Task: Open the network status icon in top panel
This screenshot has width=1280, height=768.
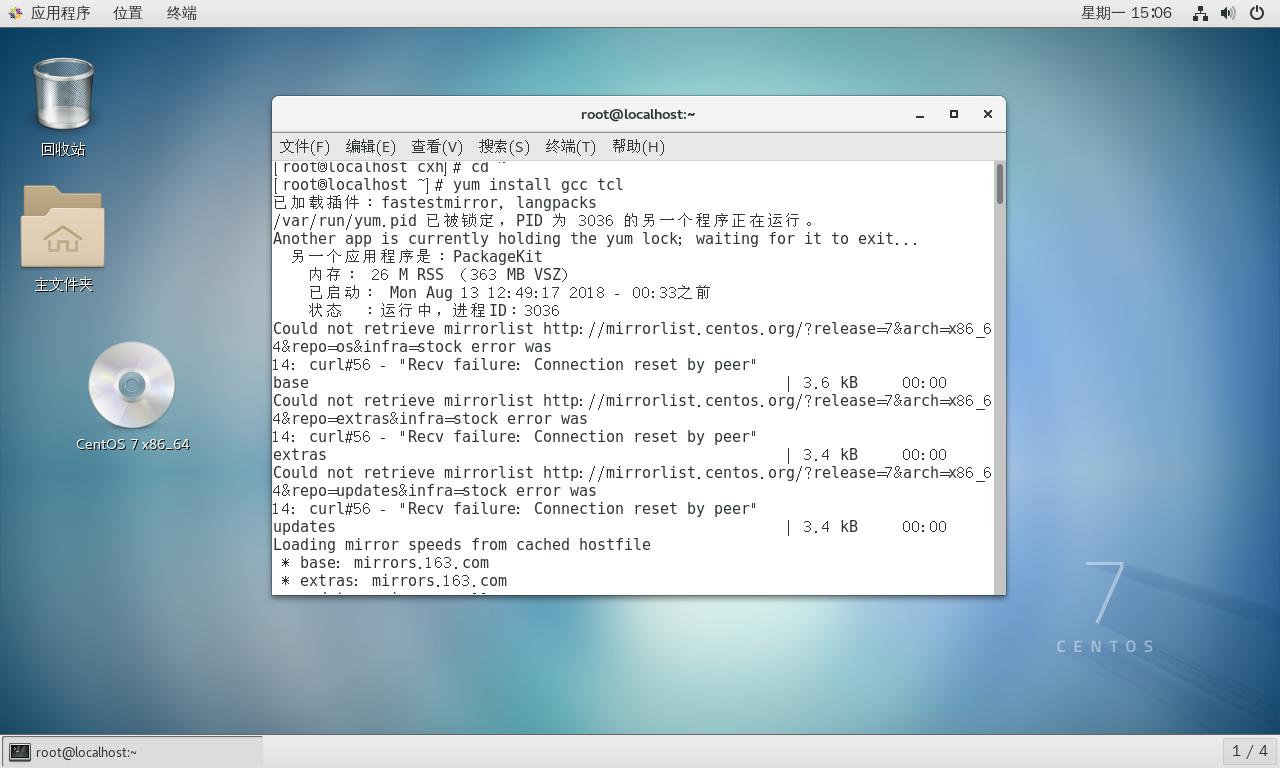Action: point(1200,13)
